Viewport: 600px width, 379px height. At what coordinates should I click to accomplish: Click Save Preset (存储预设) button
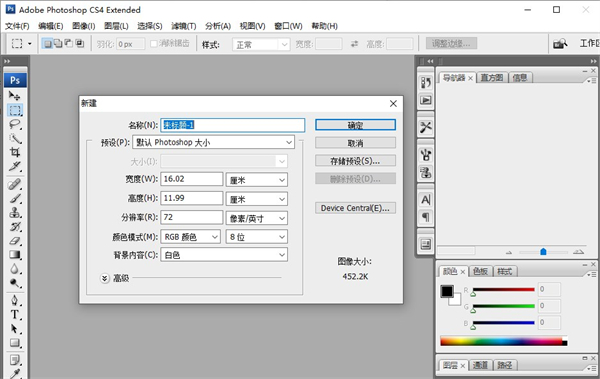(355, 161)
